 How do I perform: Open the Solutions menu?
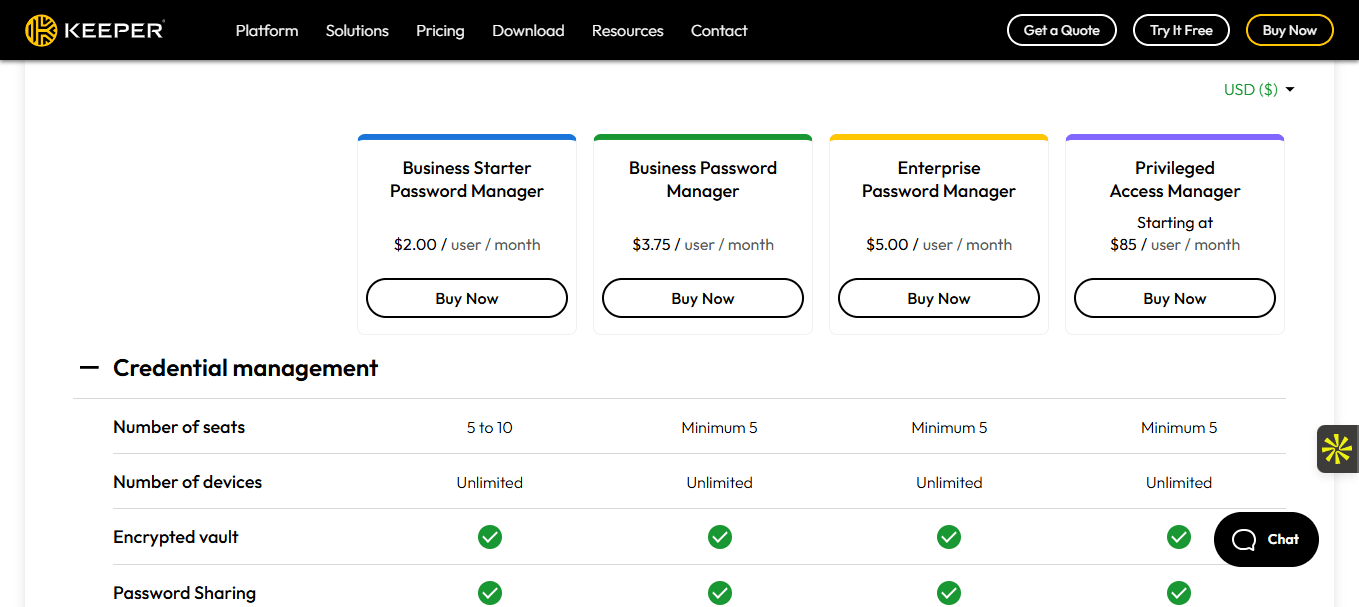[357, 31]
